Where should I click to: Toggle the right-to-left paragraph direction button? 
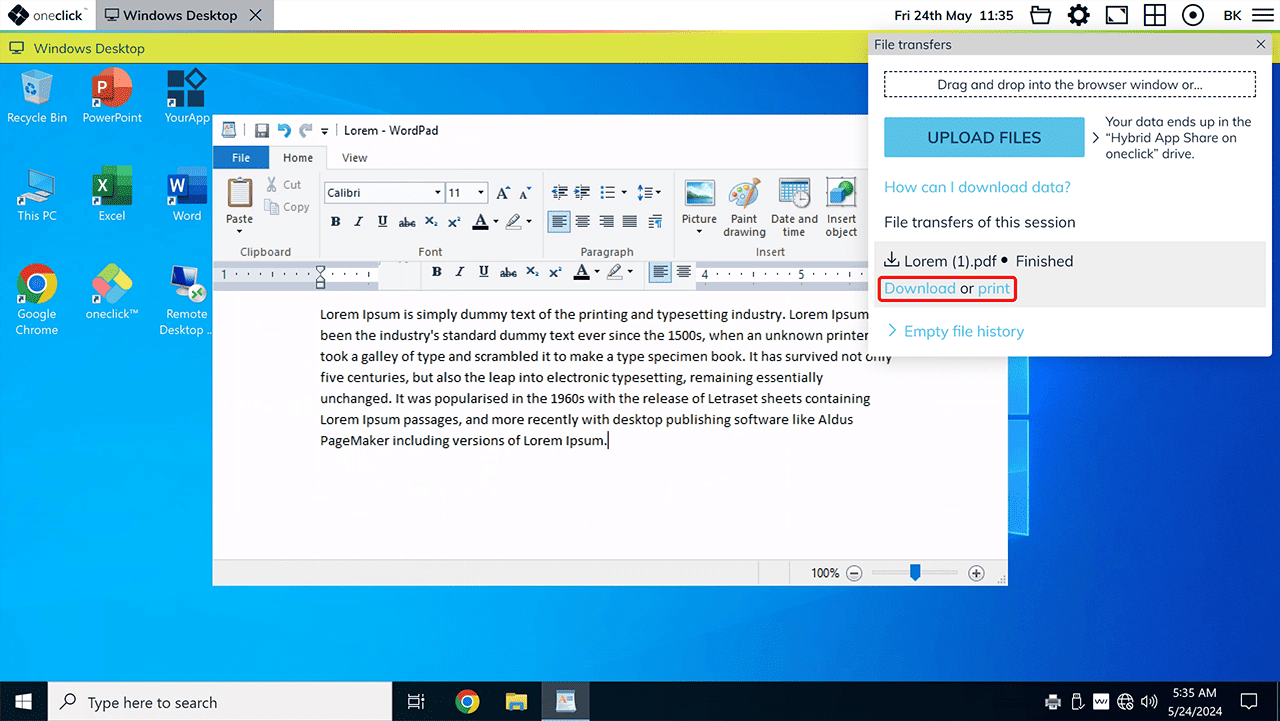(x=655, y=221)
